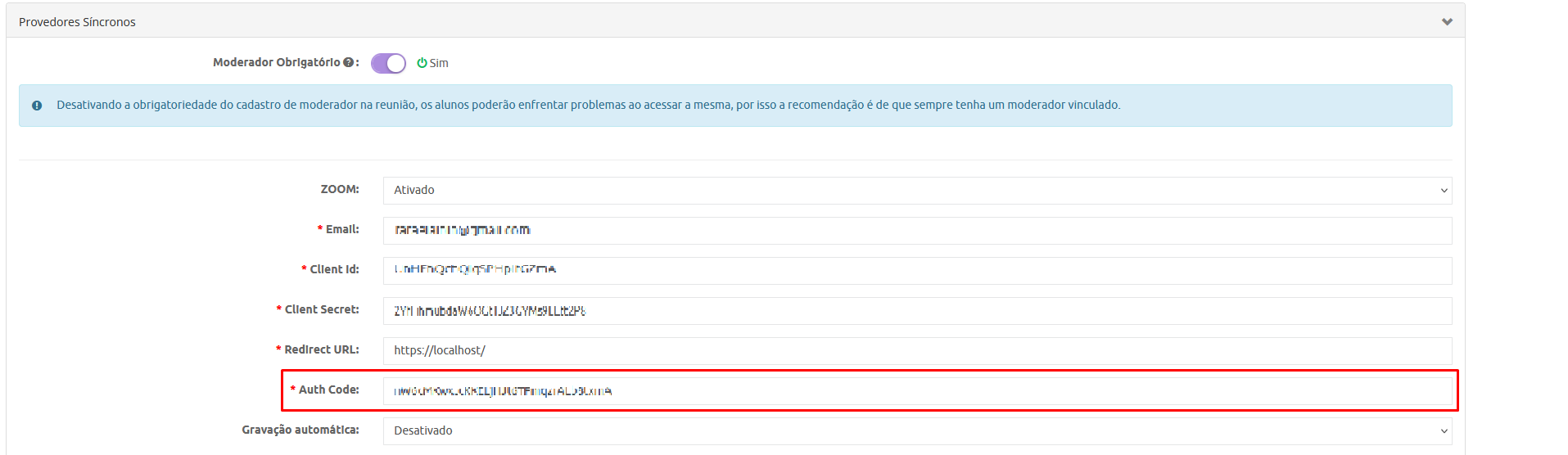Click the Client Secret text box
This screenshot has height=455, width=1568.
(x=917, y=310)
